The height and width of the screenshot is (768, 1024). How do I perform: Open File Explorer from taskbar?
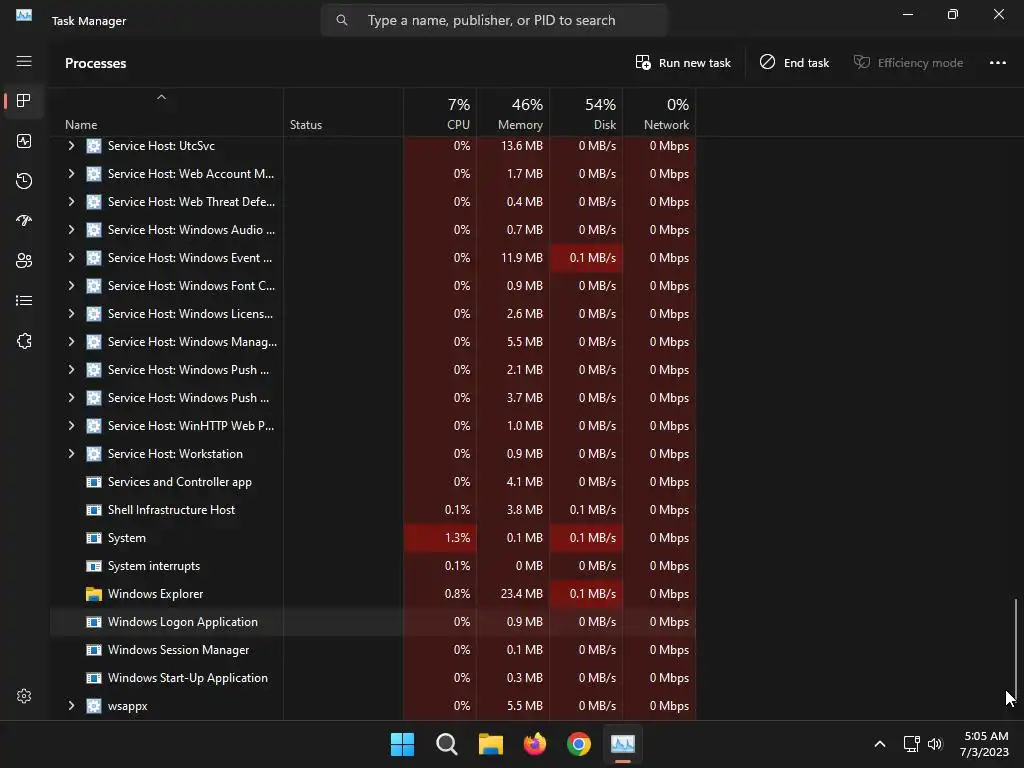[490, 744]
